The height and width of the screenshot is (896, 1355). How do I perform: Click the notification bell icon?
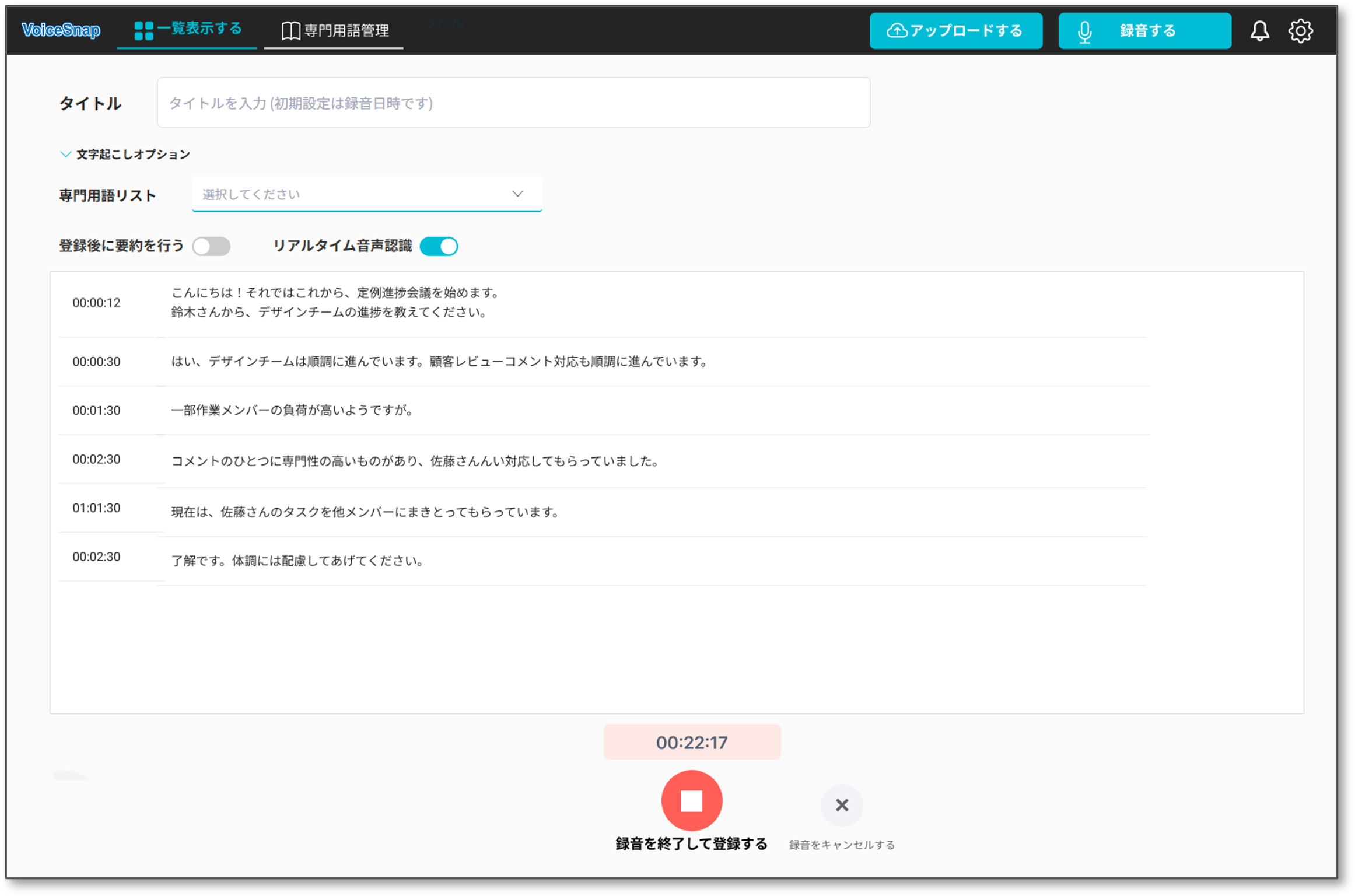1259,31
